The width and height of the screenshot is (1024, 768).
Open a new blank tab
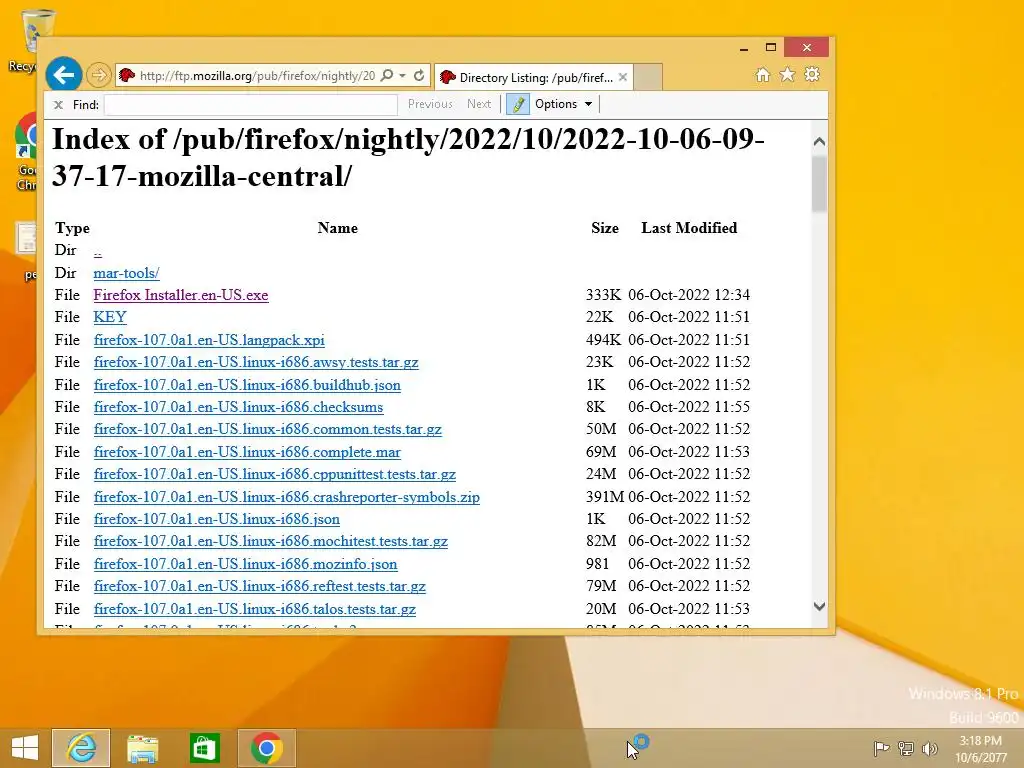648,77
